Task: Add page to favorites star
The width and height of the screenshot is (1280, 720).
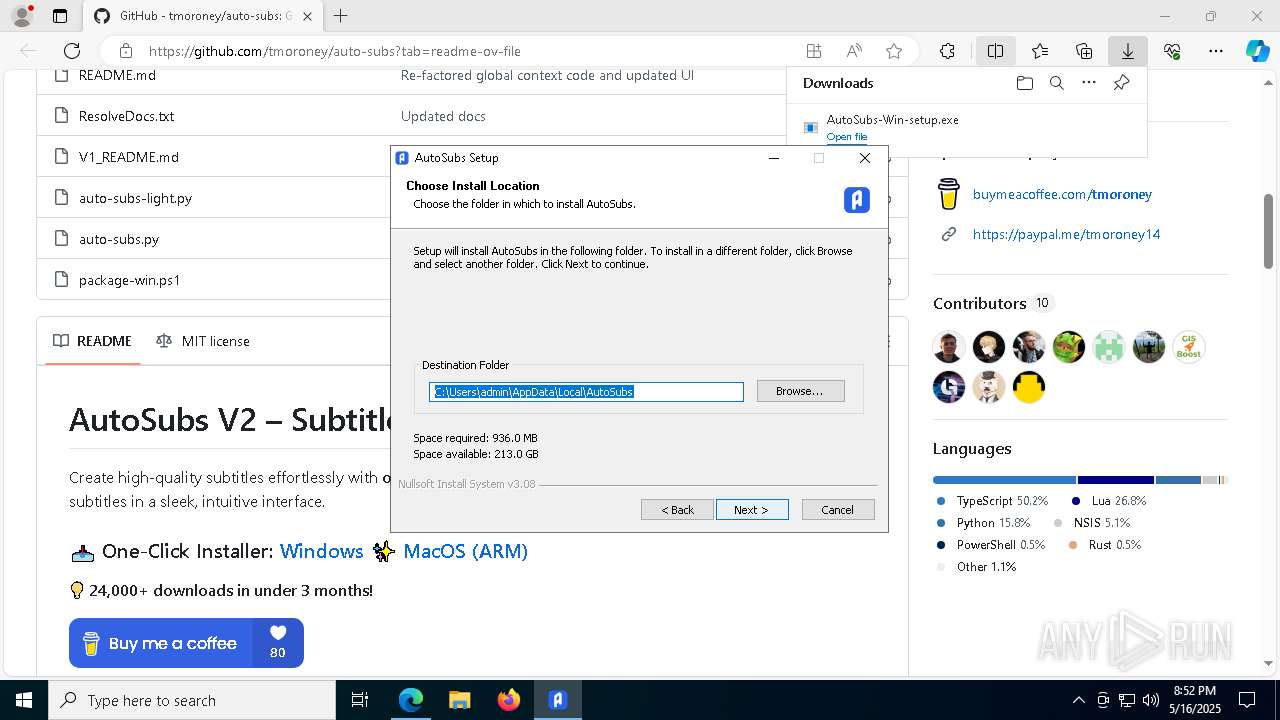Action: coord(894,51)
